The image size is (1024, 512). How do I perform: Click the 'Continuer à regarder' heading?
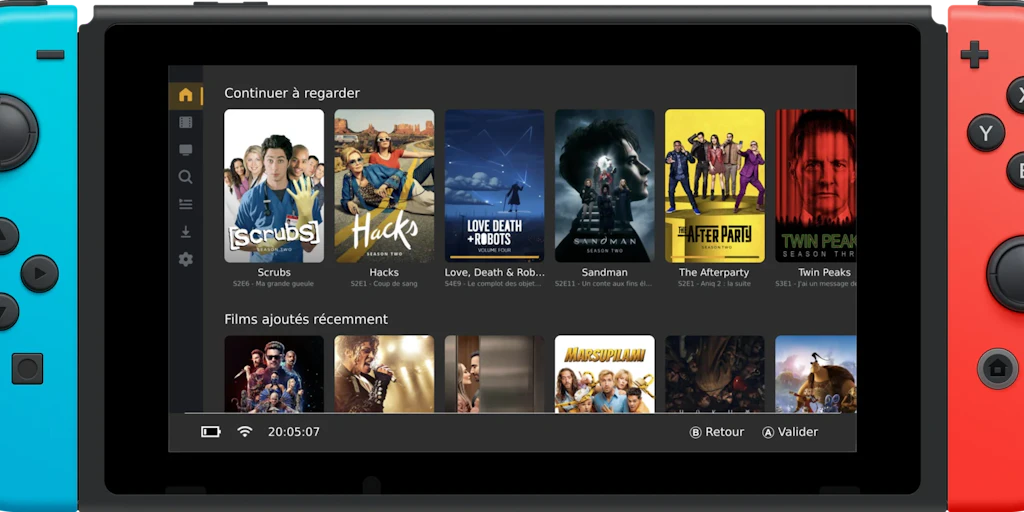292,93
